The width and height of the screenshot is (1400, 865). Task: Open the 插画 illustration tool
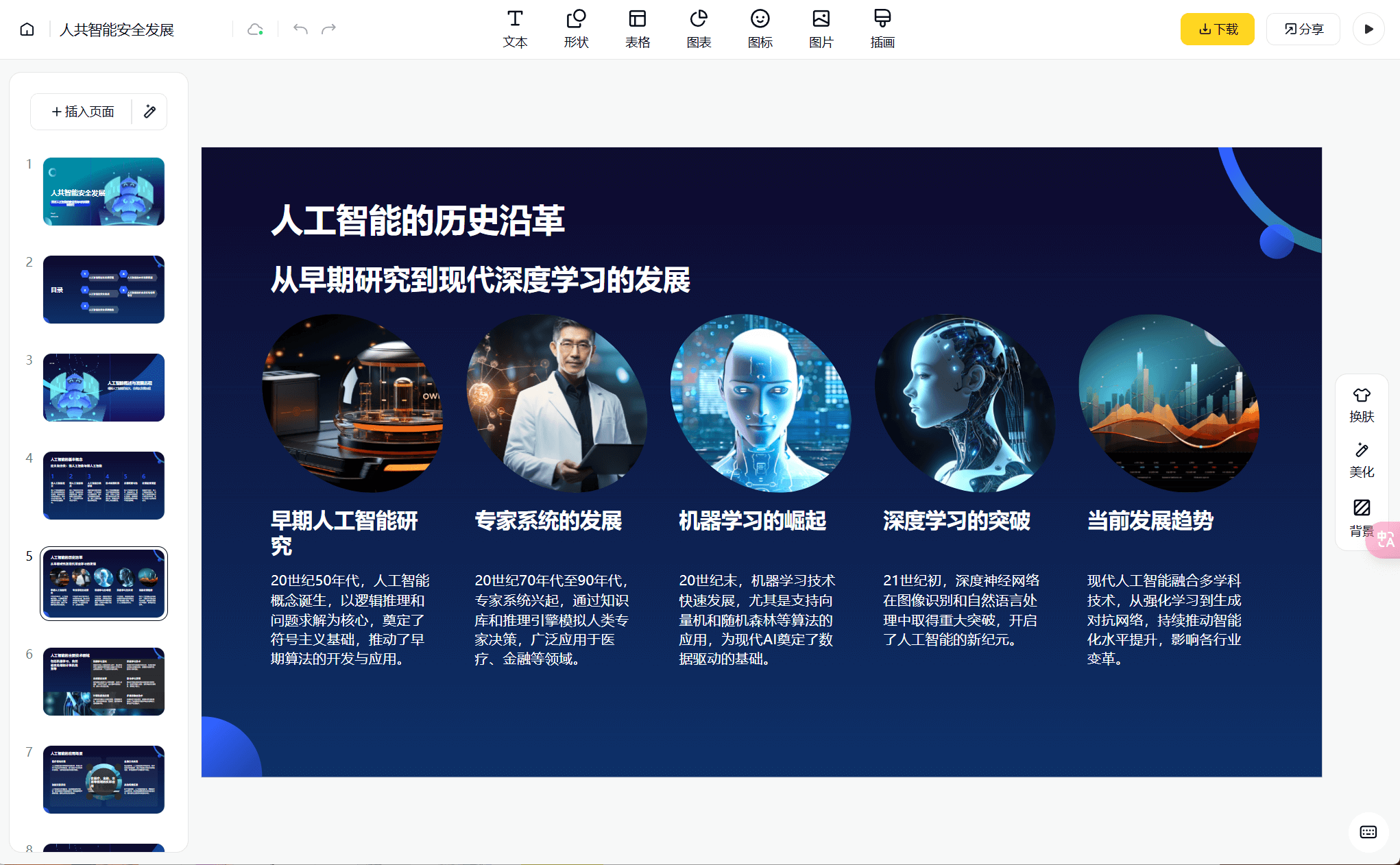pyautogui.click(x=882, y=29)
